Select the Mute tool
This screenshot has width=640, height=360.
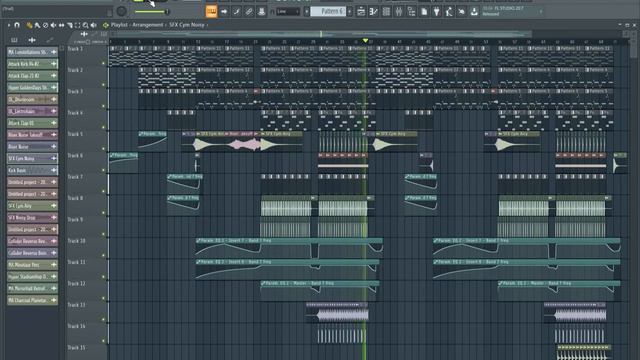53,25
